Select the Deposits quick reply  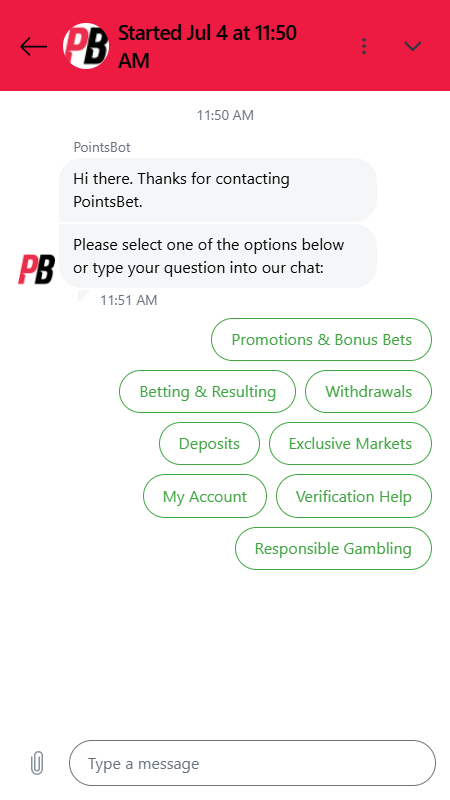pos(209,443)
